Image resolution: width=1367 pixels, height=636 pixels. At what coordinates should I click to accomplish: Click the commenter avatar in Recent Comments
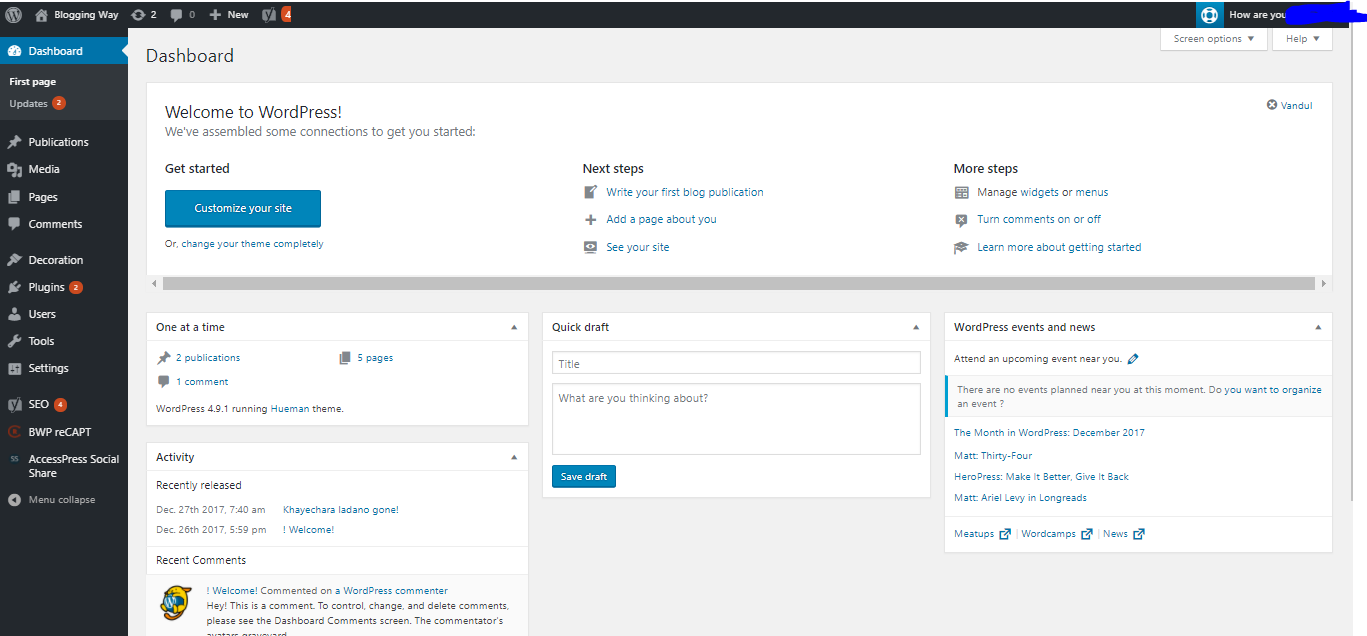[176, 602]
